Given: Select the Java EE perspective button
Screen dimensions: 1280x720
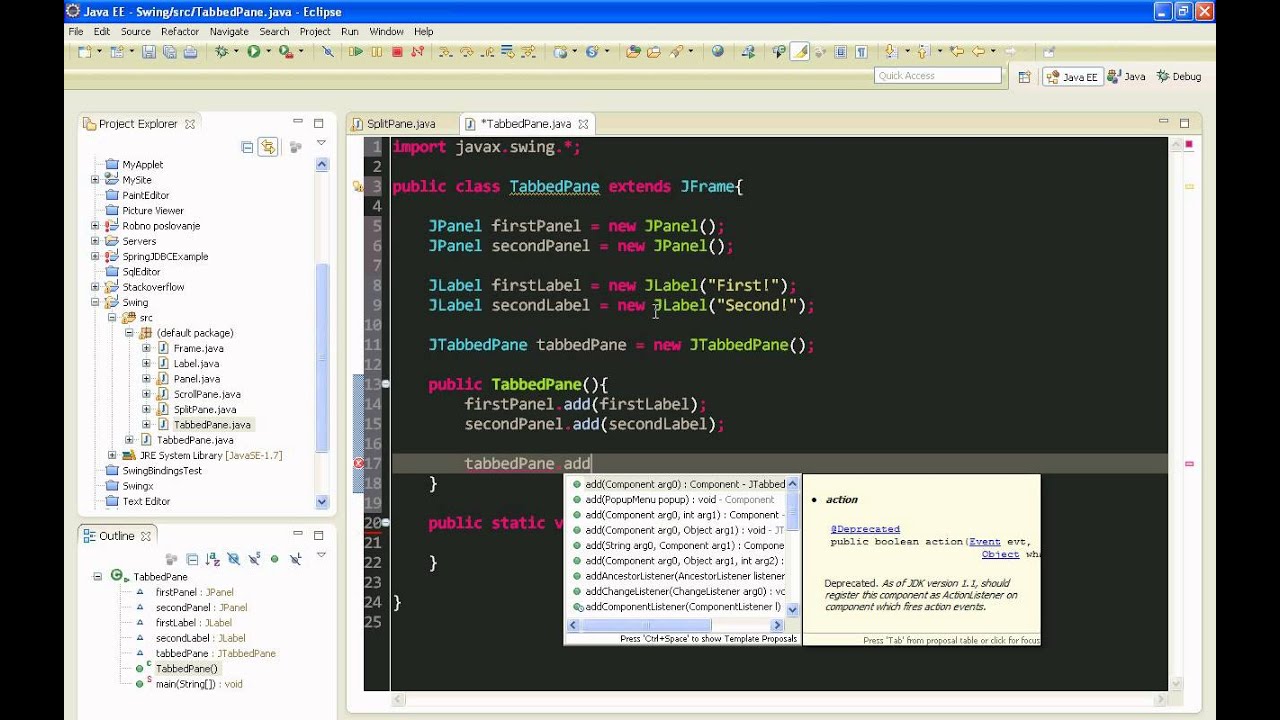Looking at the screenshot, I should (x=1072, y=76).
